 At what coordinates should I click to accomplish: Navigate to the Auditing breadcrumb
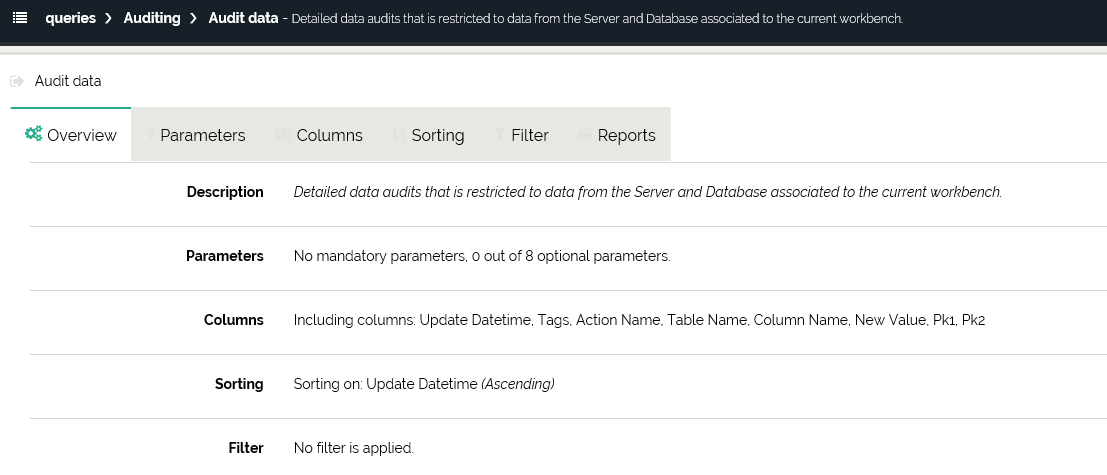(x=152, y=18)
